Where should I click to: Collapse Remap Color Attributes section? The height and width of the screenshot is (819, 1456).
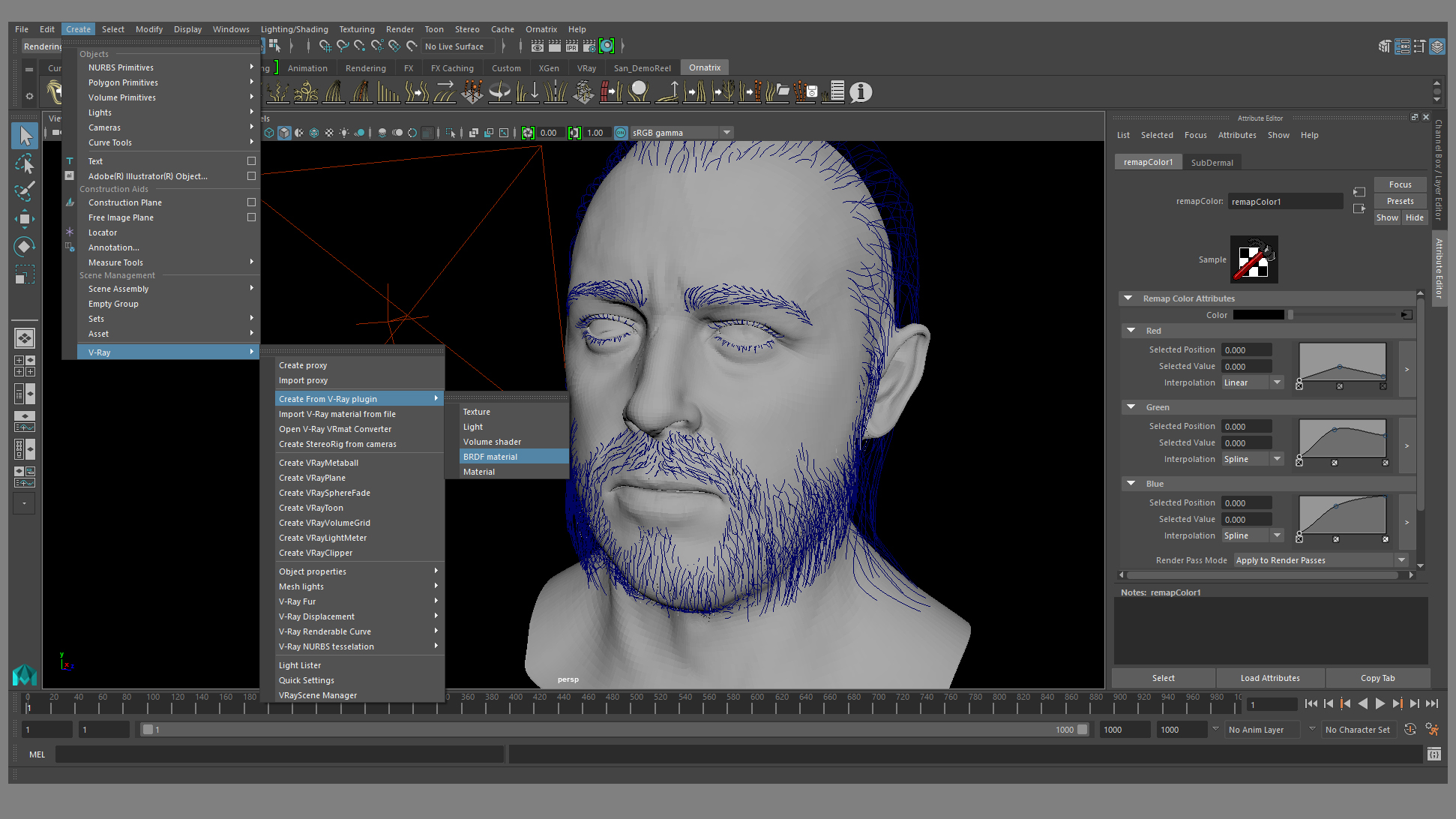click(x=1128, y=298)
